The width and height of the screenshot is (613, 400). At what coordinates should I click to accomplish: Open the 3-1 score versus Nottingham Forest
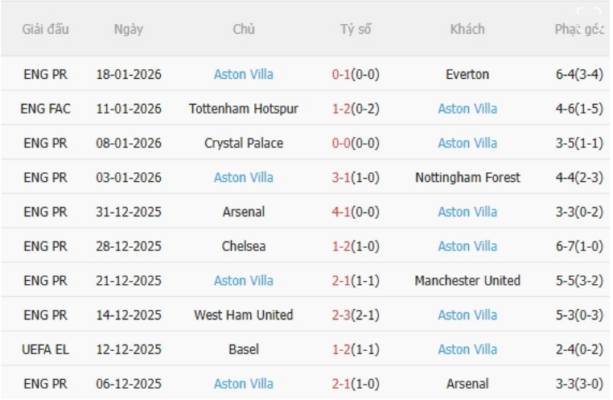[x=355, y=178]
